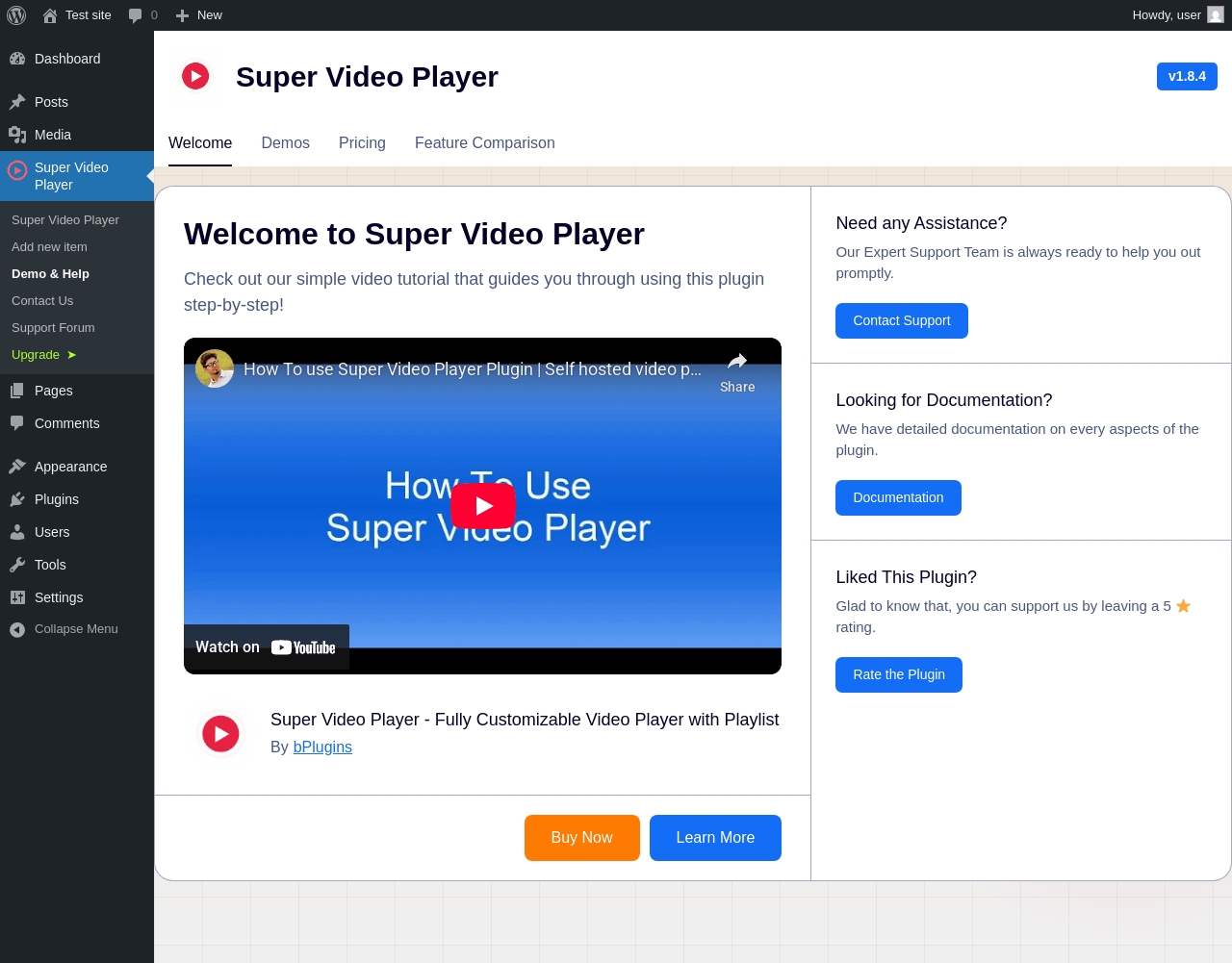Click the New label in admin bar
Image resolution: width=1232 pixels, height=963 pixels.
tap(210, 15)
